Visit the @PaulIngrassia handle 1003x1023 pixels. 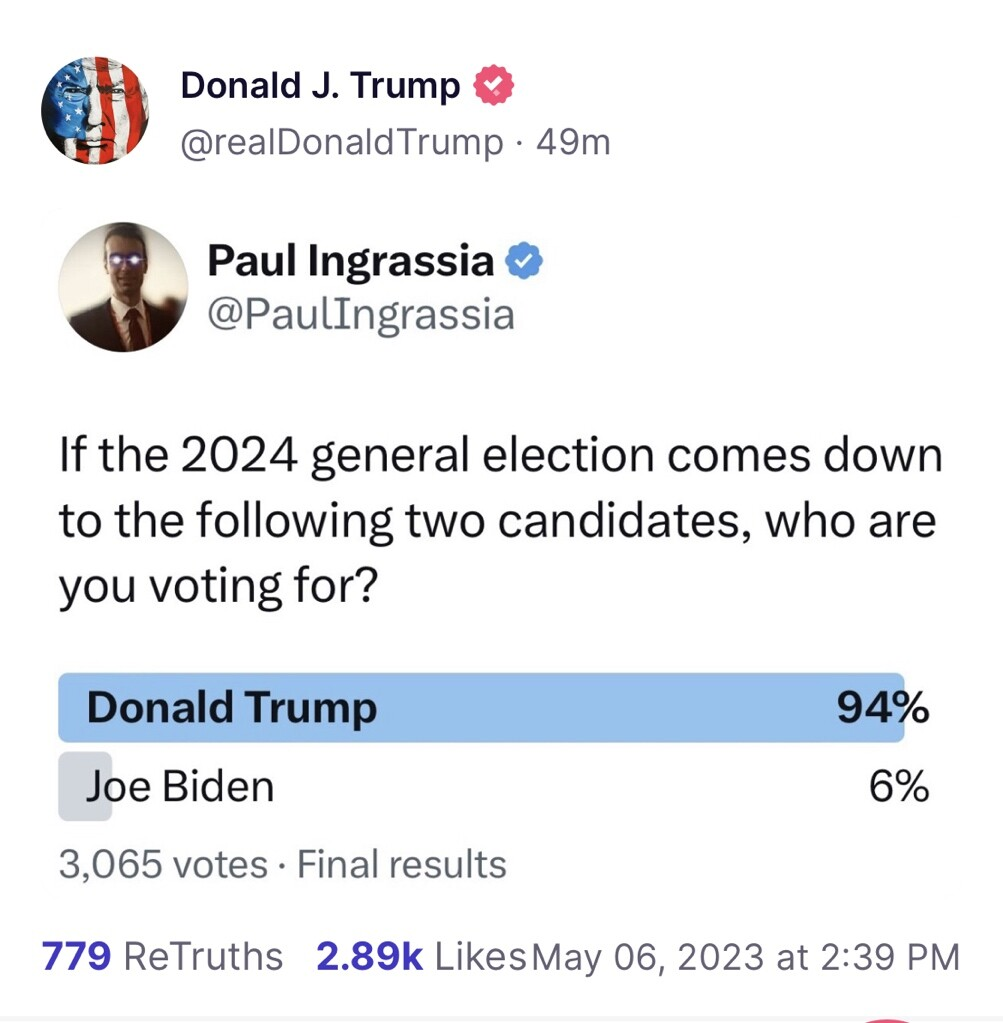360,315
